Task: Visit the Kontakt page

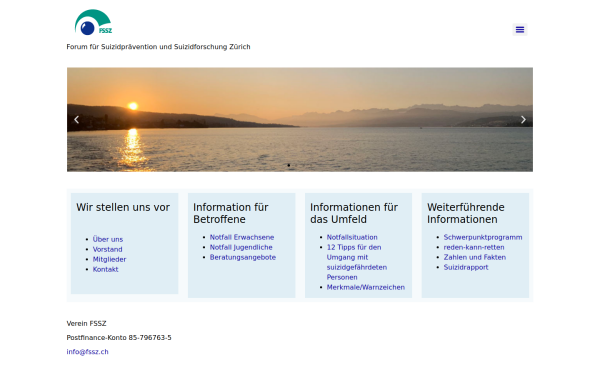Action: [105, 269]
